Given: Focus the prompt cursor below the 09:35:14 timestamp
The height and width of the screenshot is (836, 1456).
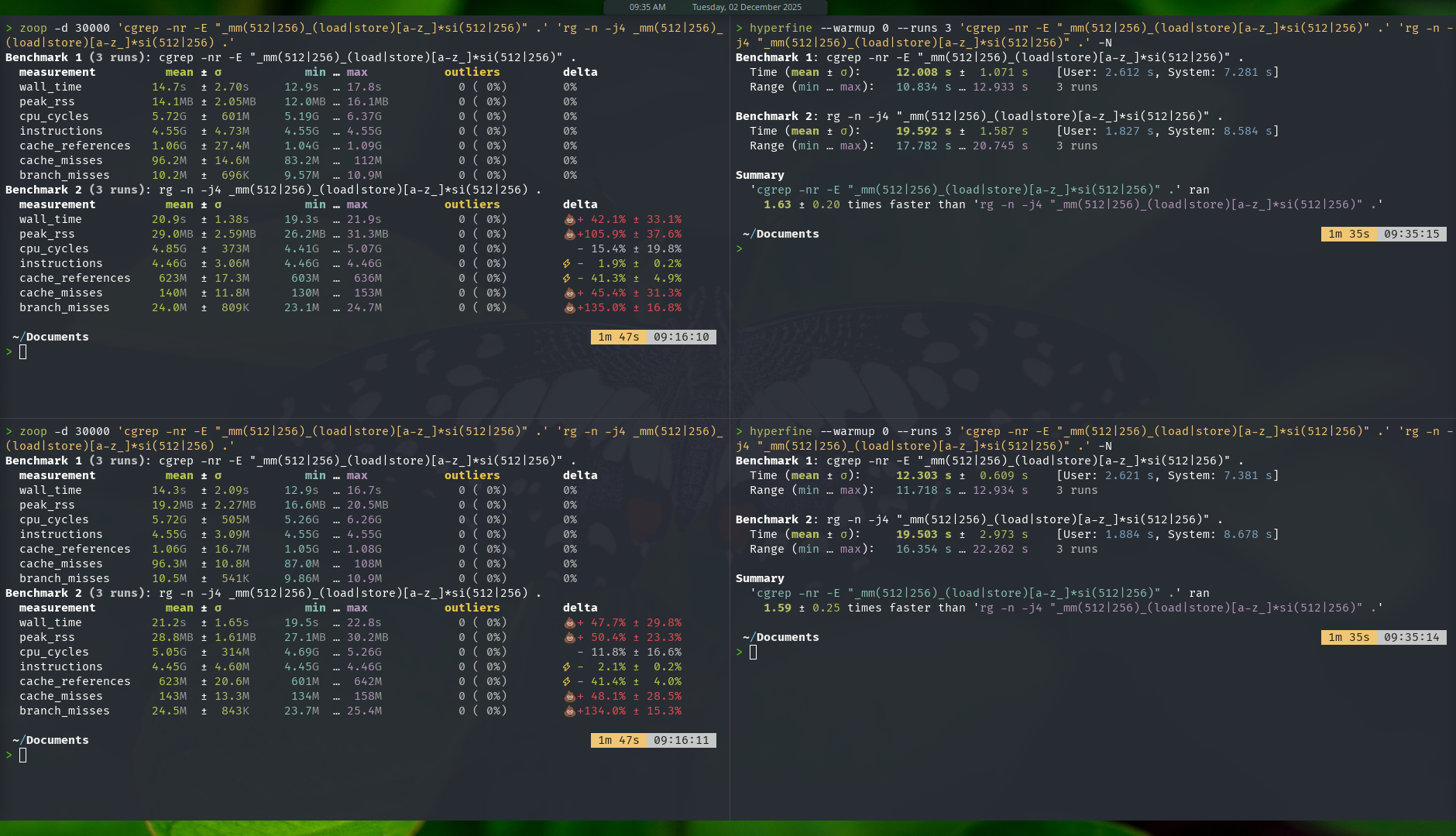Looking at the screenshot, I should [753, 653].
